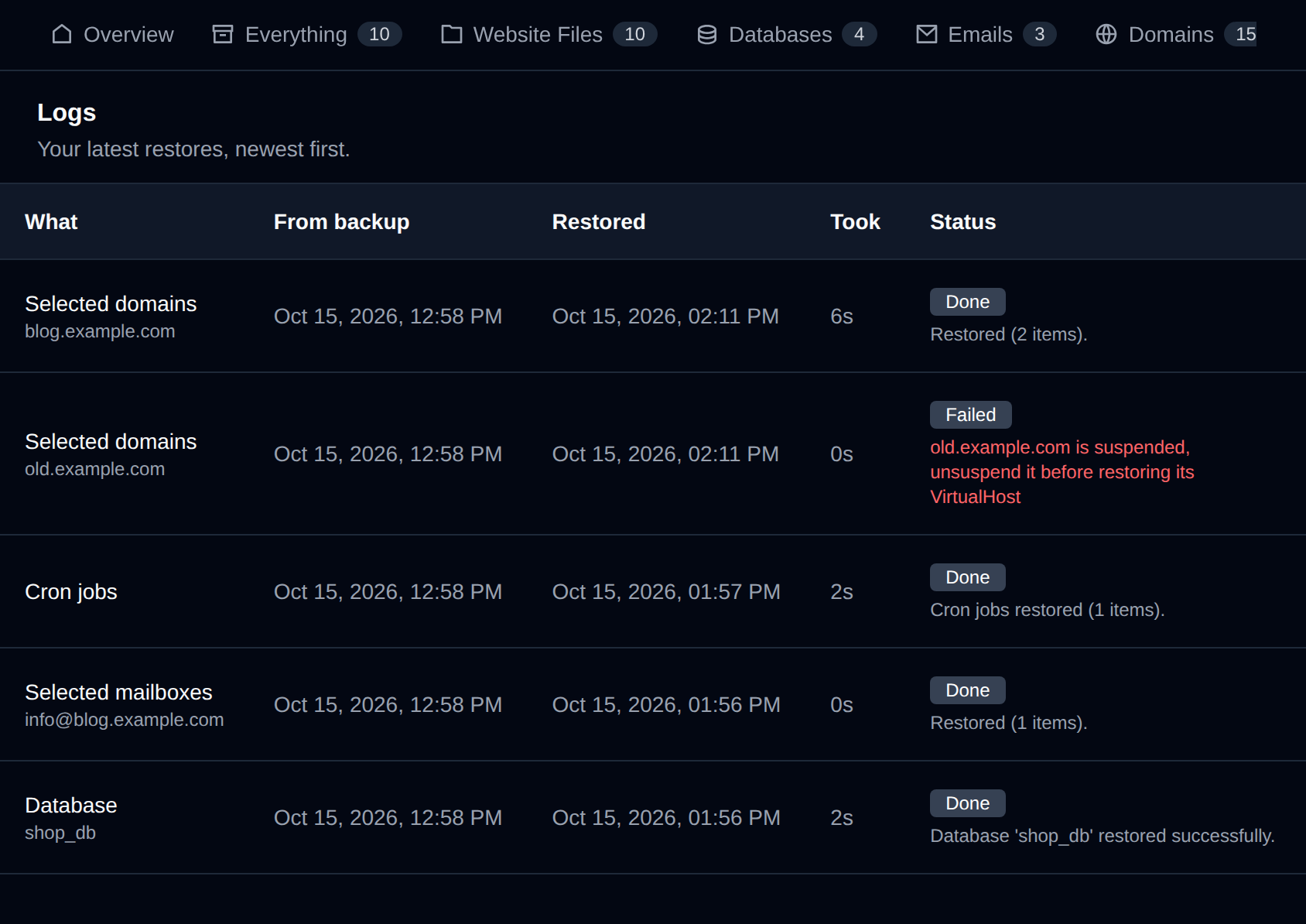Image resolution: width=1306 pixels, height=924 pixels.
Task: Click 'Restored (1 items).' status message
Action: point(1008,723)
